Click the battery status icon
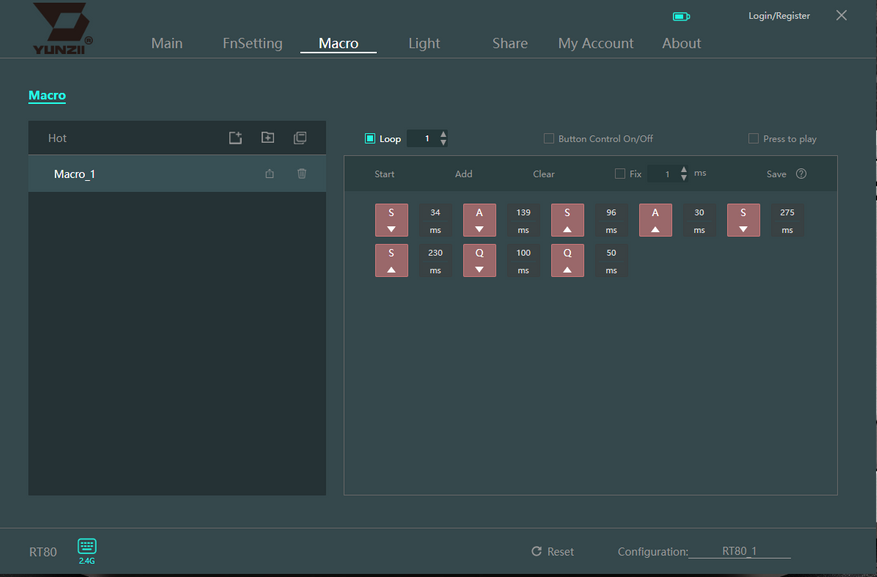 681,16
